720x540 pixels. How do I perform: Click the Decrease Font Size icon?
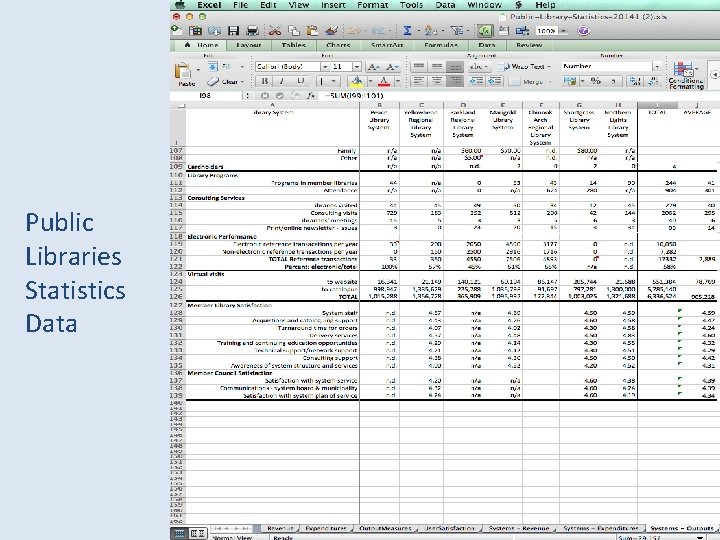(x=392, y=67)
